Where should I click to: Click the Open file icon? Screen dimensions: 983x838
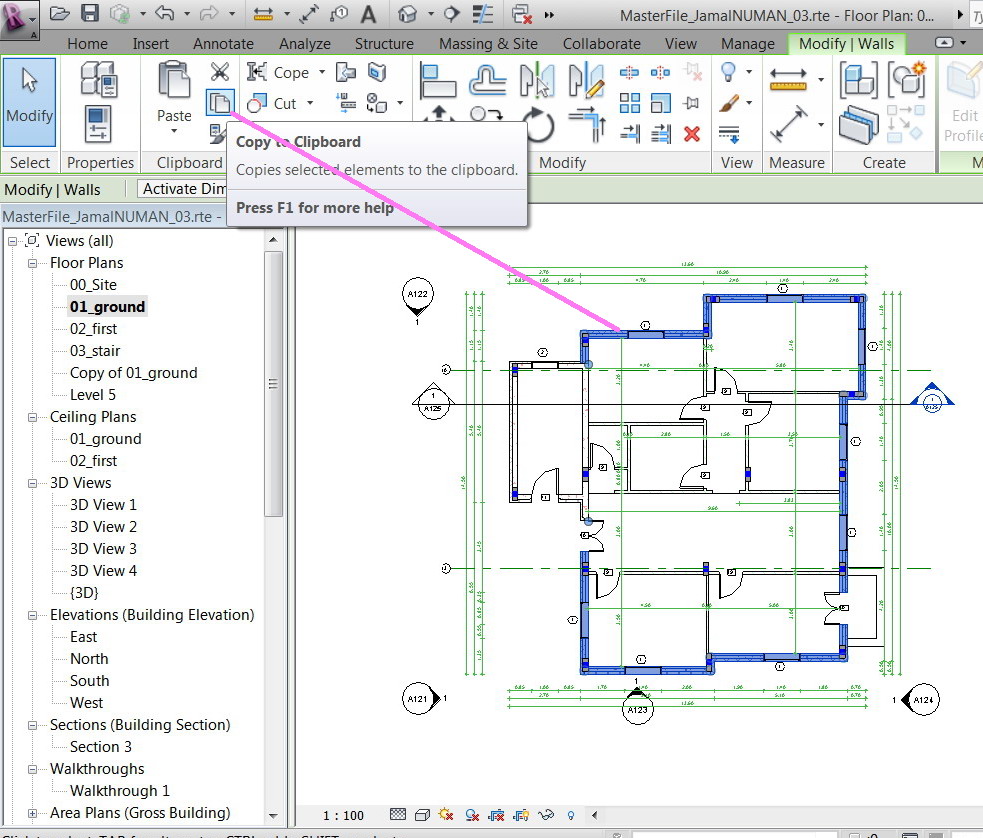(59, 13)
